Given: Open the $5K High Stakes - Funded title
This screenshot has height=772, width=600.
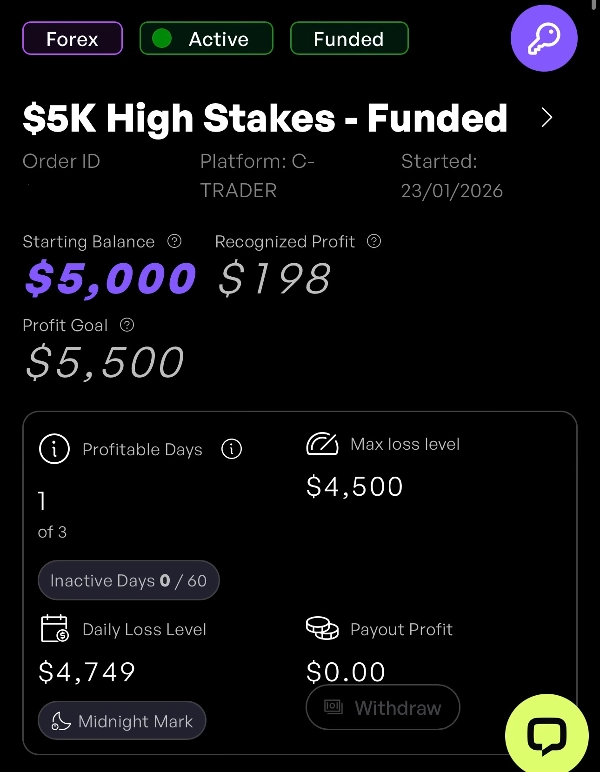Looking at the screenshot, I should 265,119.
